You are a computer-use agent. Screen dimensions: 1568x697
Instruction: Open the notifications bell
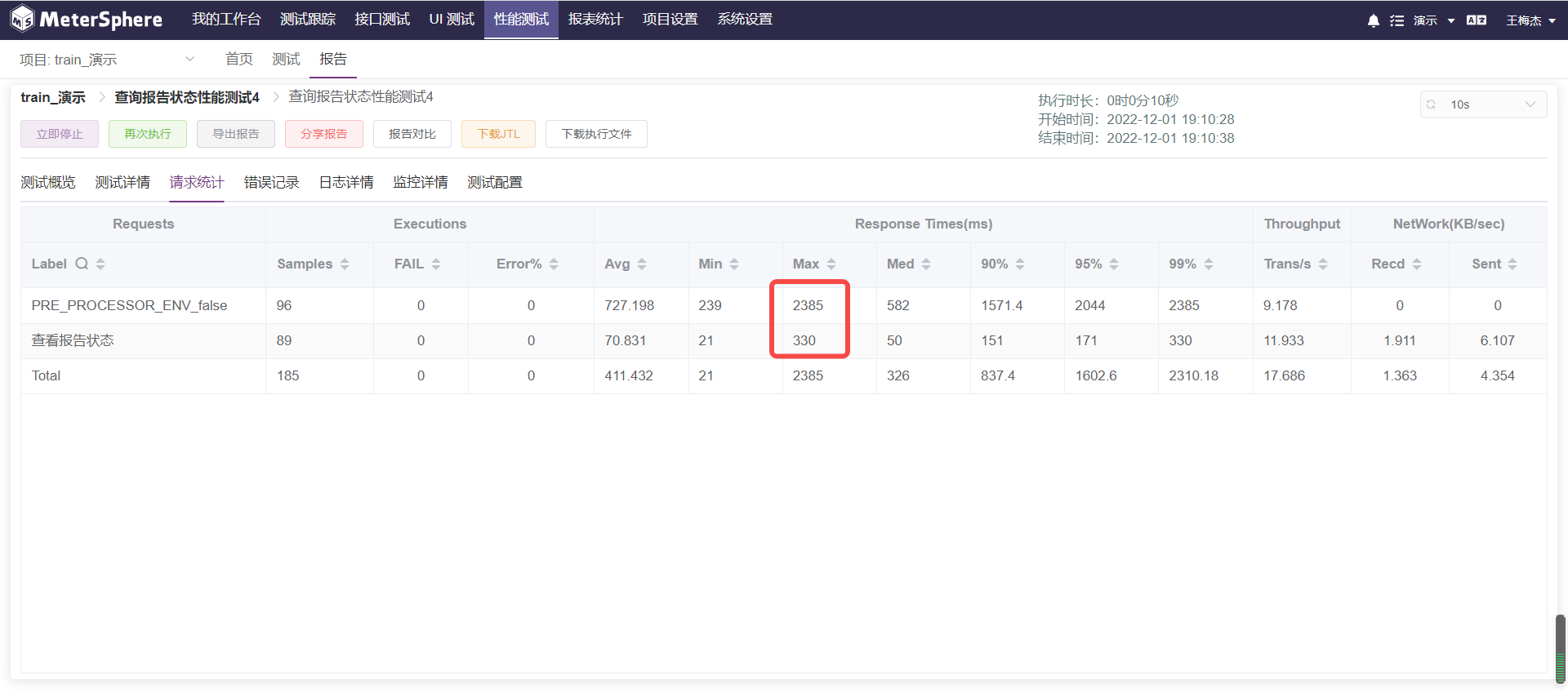[x=1374, y=20]
